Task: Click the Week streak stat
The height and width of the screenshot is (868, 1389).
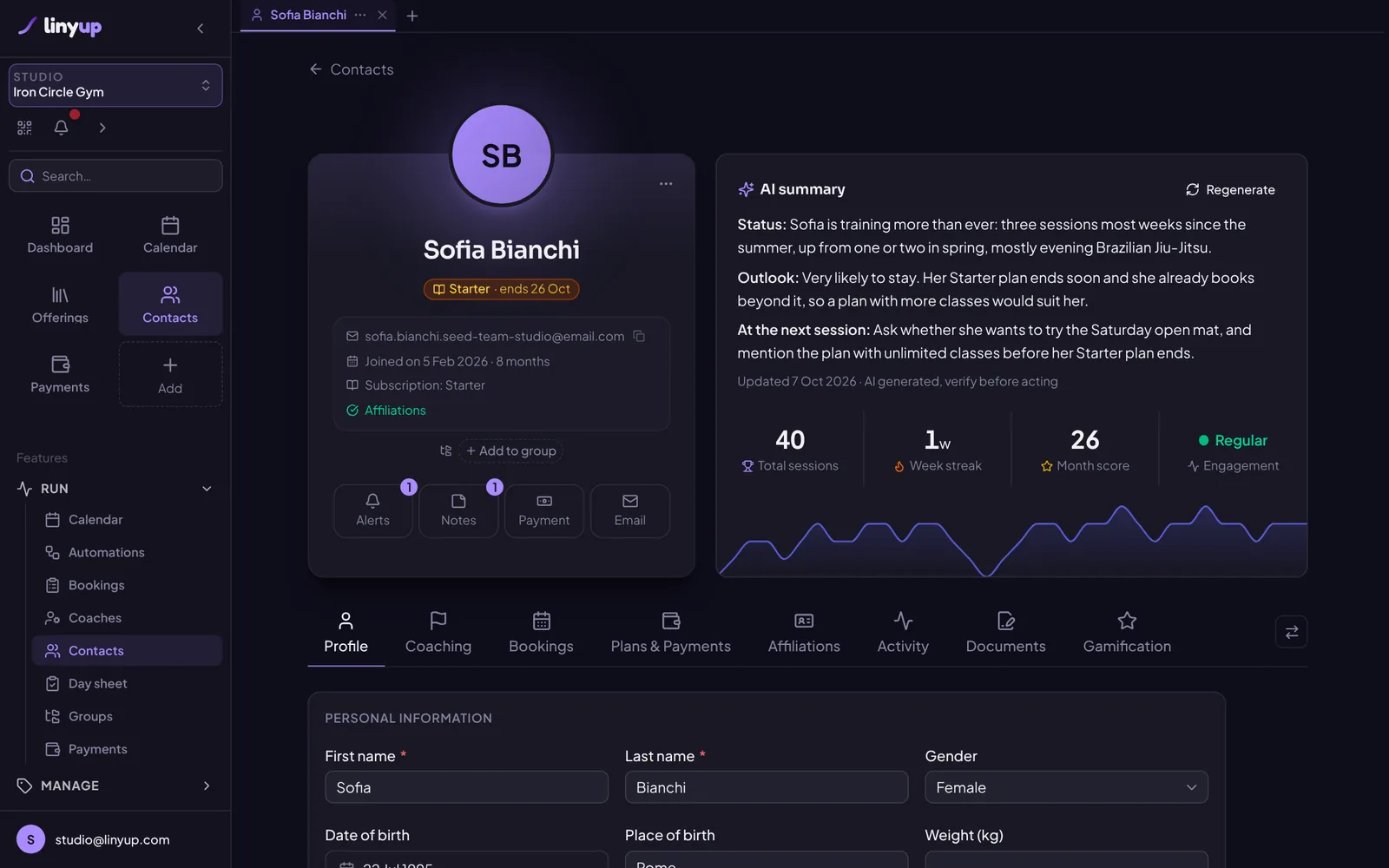Action: (x=938, y=451)
